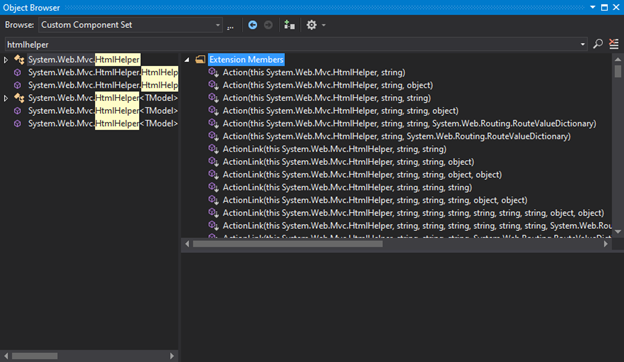Open the gear settings dropdown arrow
Screen dimensions: 624x362
click(324, 25)
